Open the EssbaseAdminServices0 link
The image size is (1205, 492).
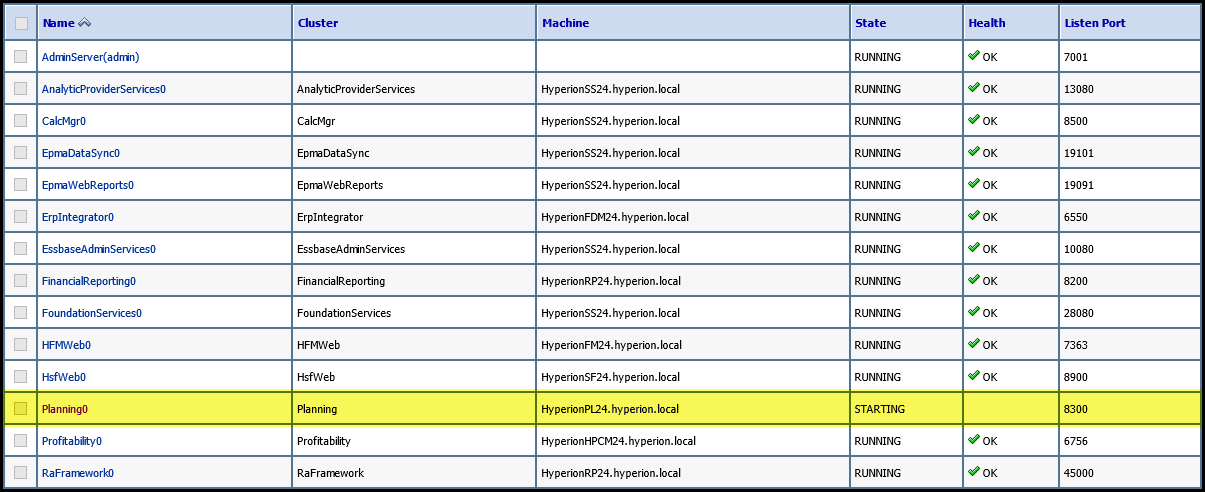(99, 249)
